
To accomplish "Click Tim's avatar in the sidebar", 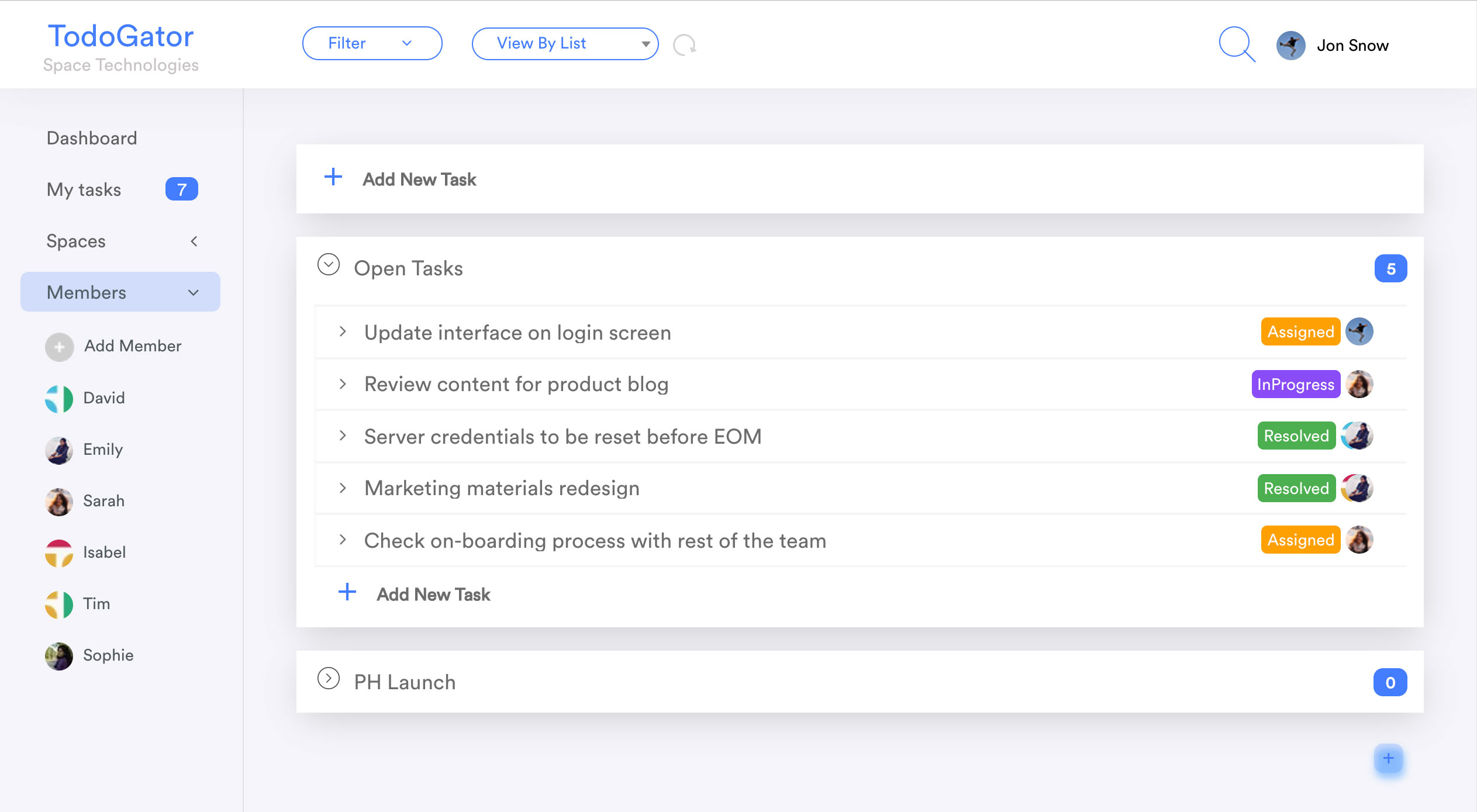I will click(x=59, y=604).
